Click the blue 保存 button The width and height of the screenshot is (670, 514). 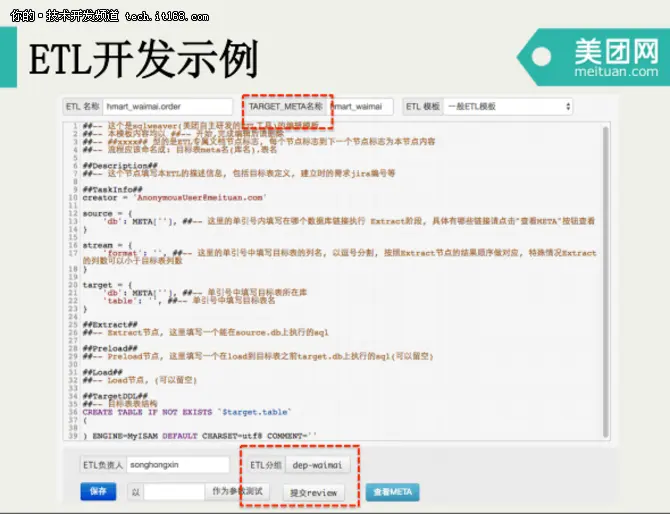click(98, 491)
